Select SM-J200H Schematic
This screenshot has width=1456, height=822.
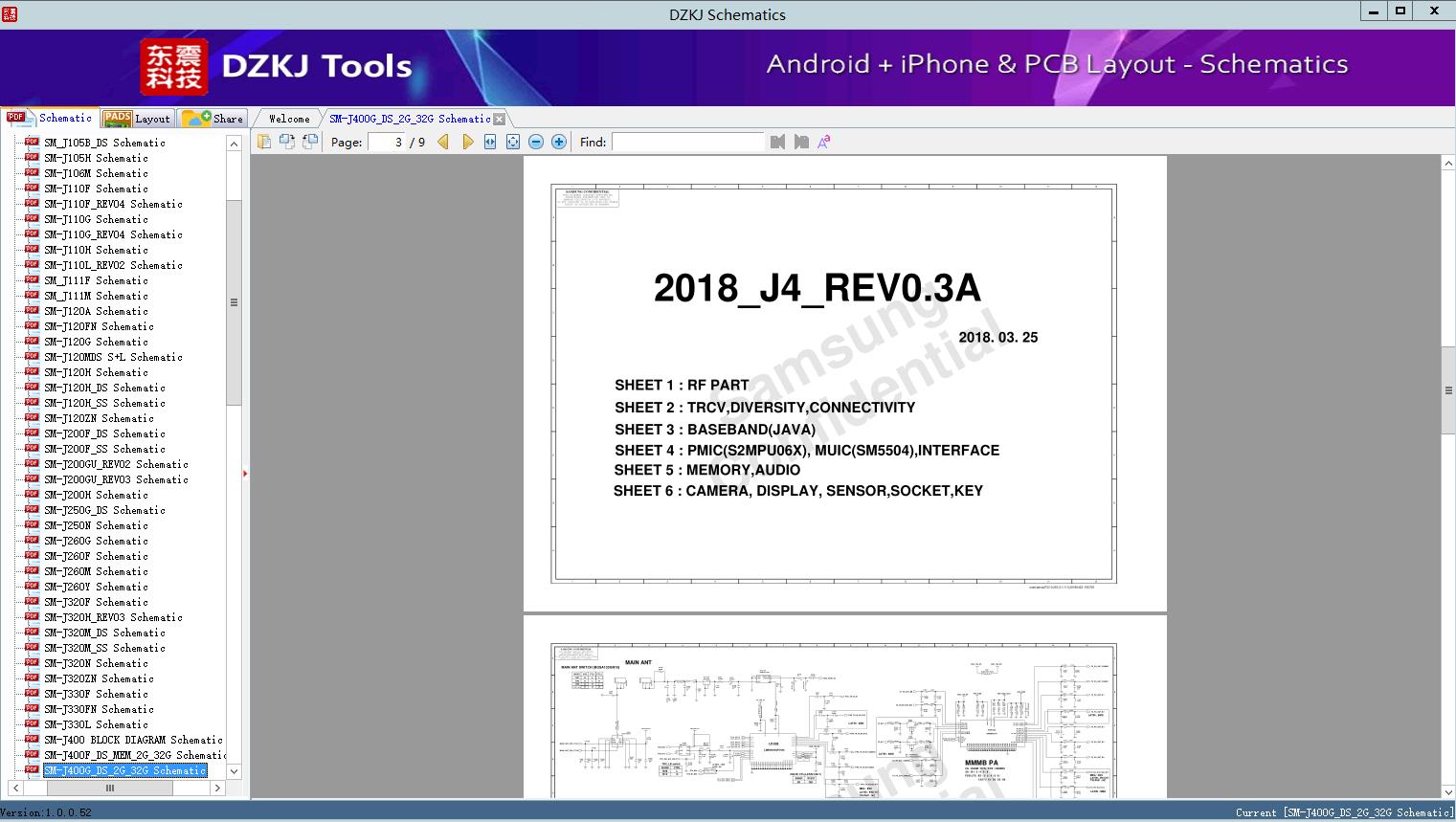pos(96,495)
